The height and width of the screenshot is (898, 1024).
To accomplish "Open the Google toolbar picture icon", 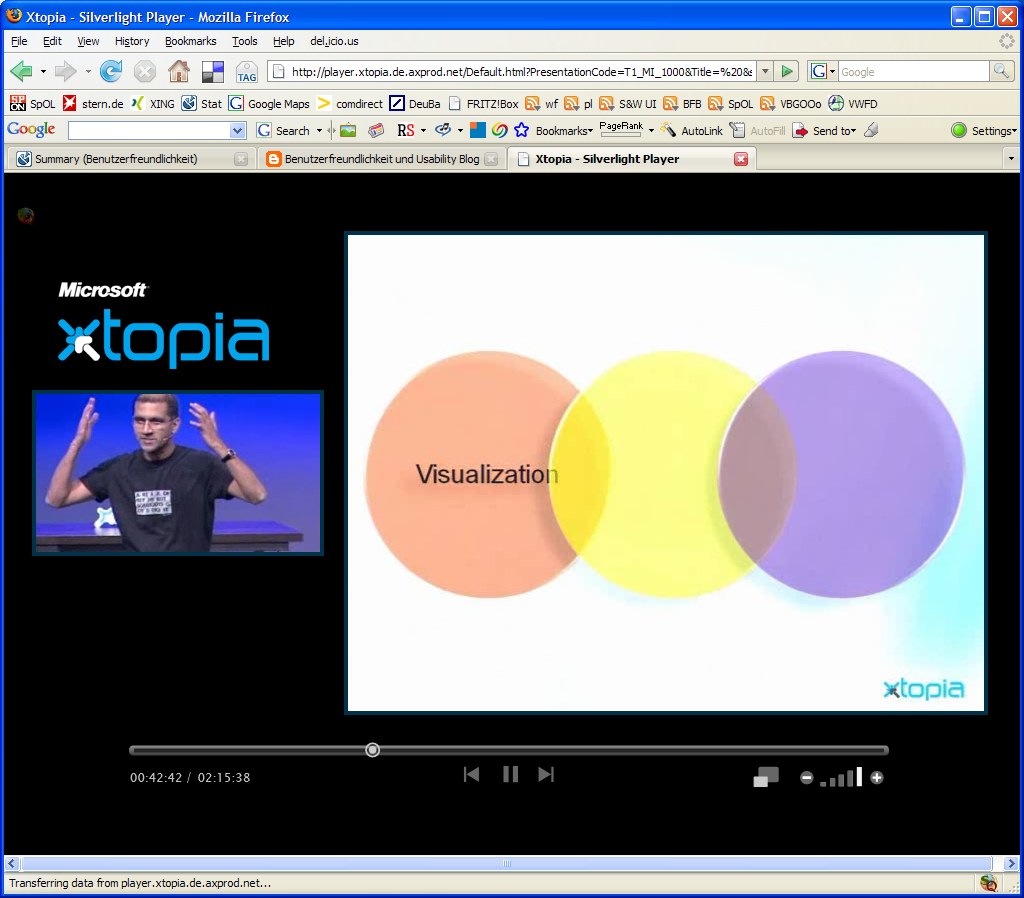I will coord(348,131).
